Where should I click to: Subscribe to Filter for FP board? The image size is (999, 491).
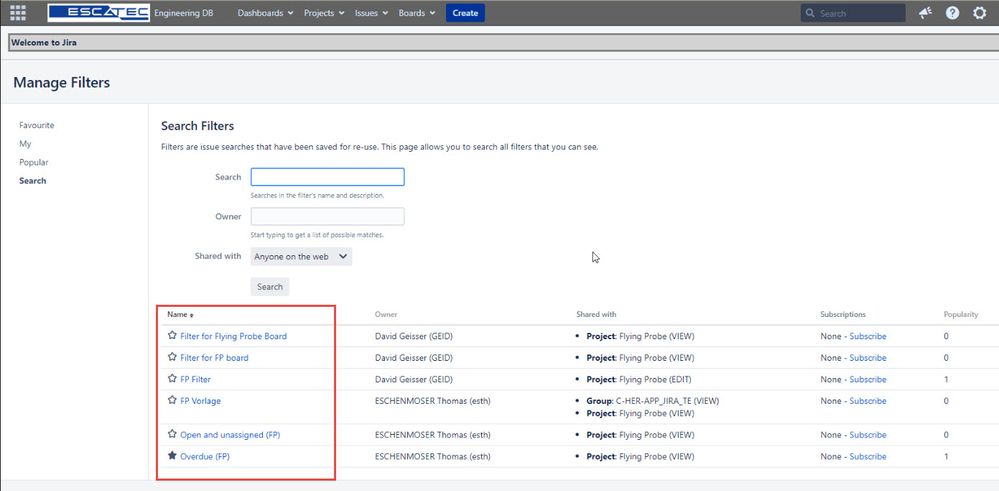coord(868,358)
